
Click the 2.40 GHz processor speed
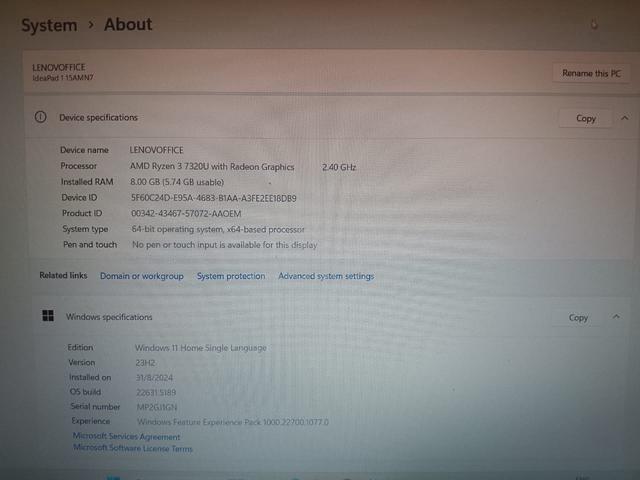(339, 167)
